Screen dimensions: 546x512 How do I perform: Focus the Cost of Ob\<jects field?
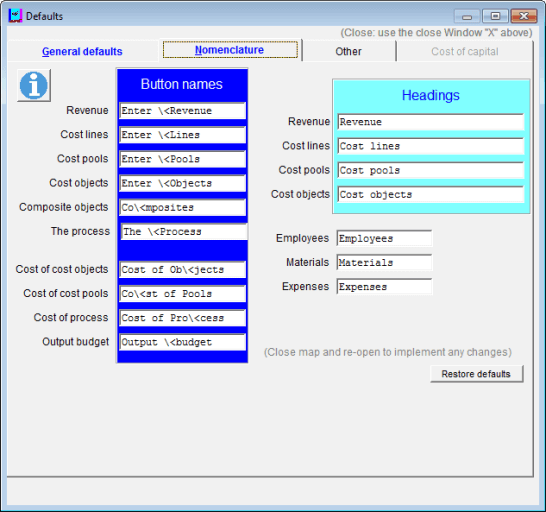coord(182,270)
